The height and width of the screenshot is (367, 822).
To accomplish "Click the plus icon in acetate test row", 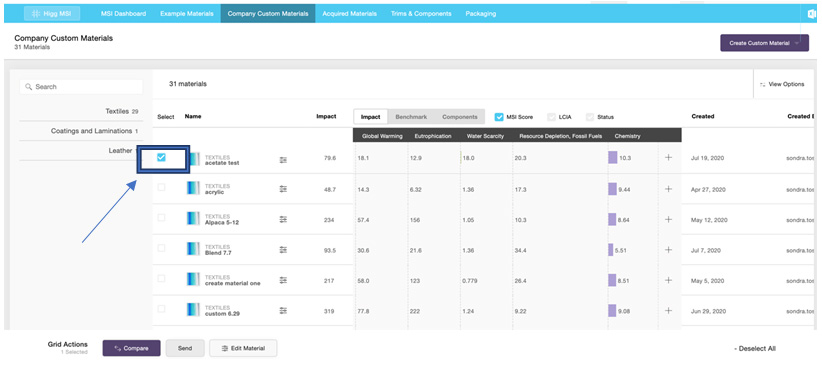I will [668, 157].
